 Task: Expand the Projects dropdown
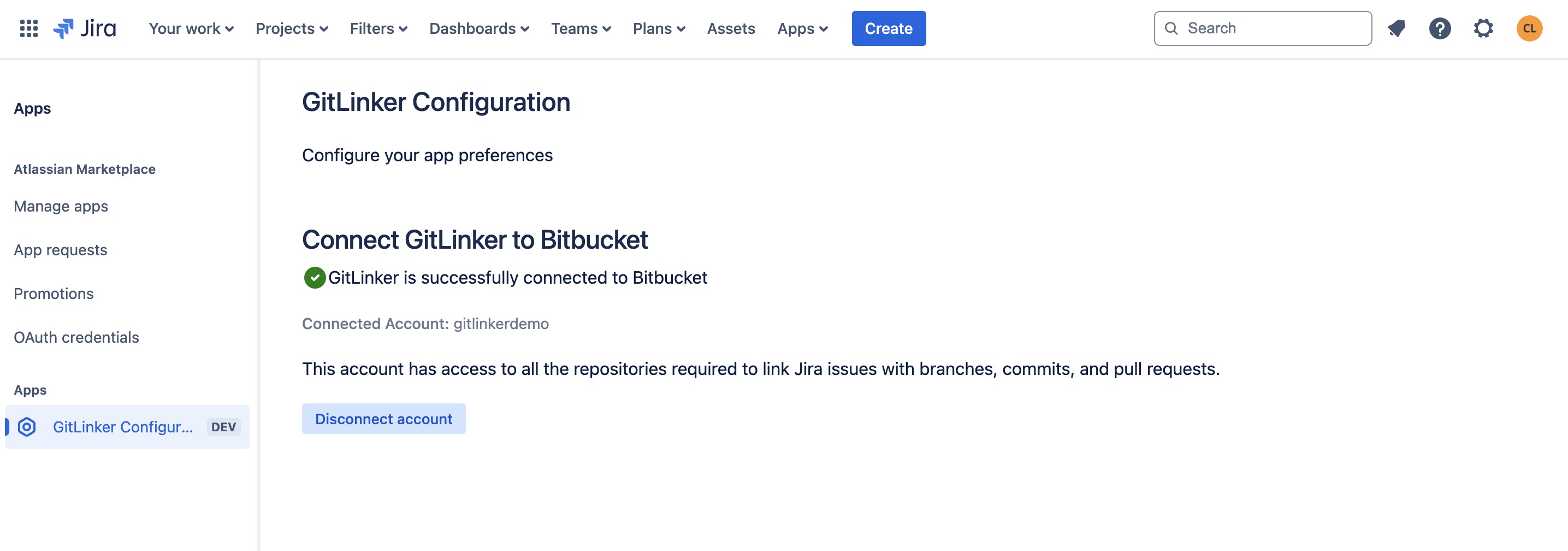tap(292, 28)
